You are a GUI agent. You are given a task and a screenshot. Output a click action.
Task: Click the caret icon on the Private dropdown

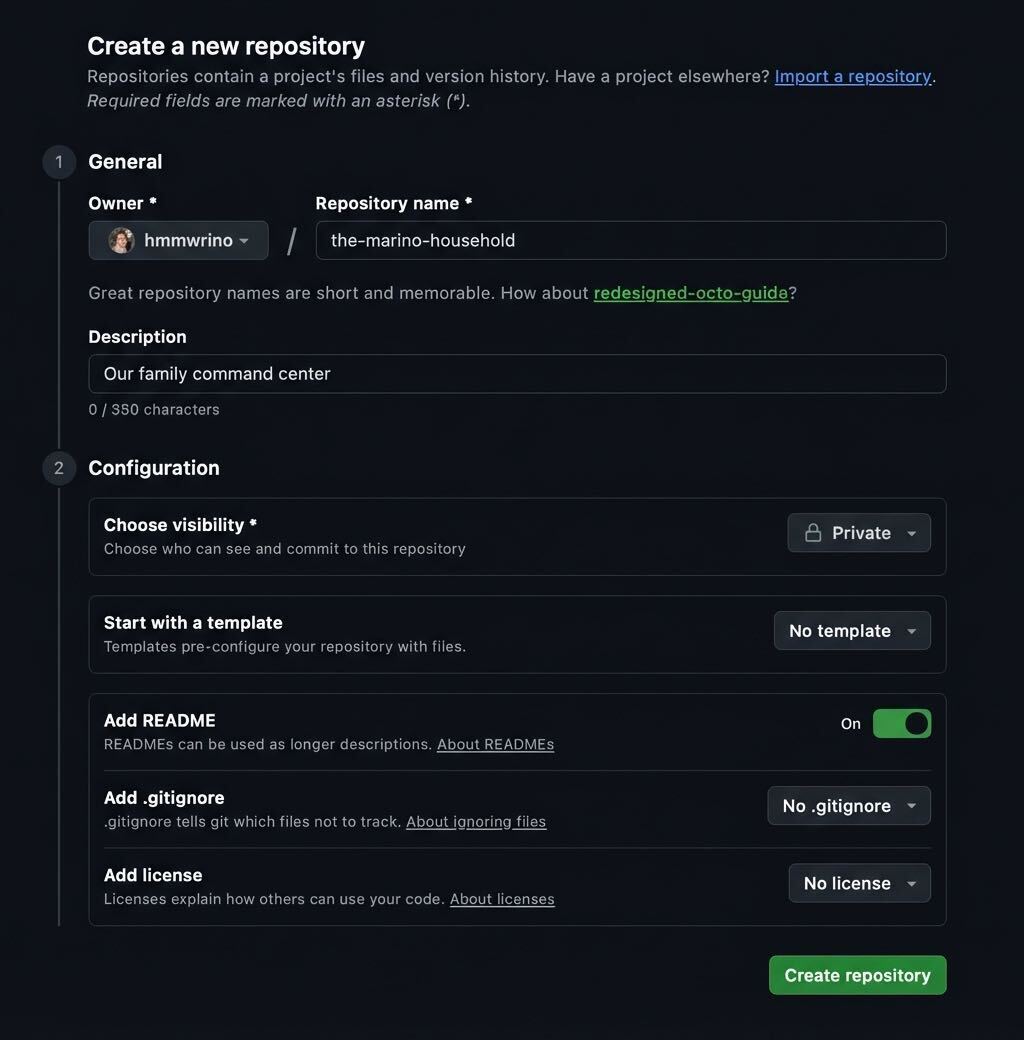coord(911,533)
